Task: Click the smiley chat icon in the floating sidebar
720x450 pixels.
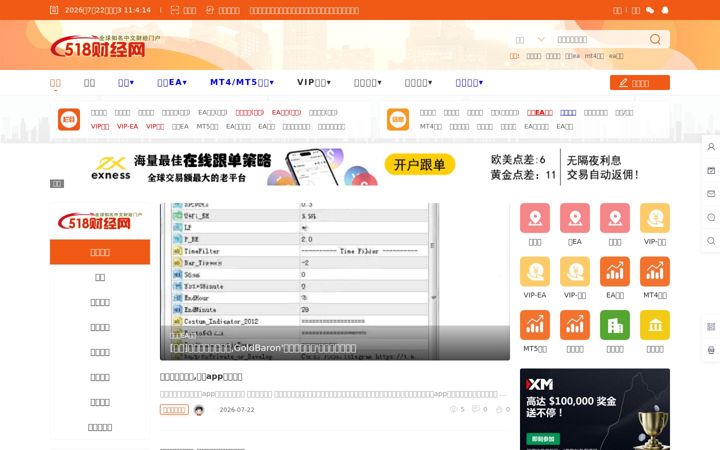Action: point(711,217)
